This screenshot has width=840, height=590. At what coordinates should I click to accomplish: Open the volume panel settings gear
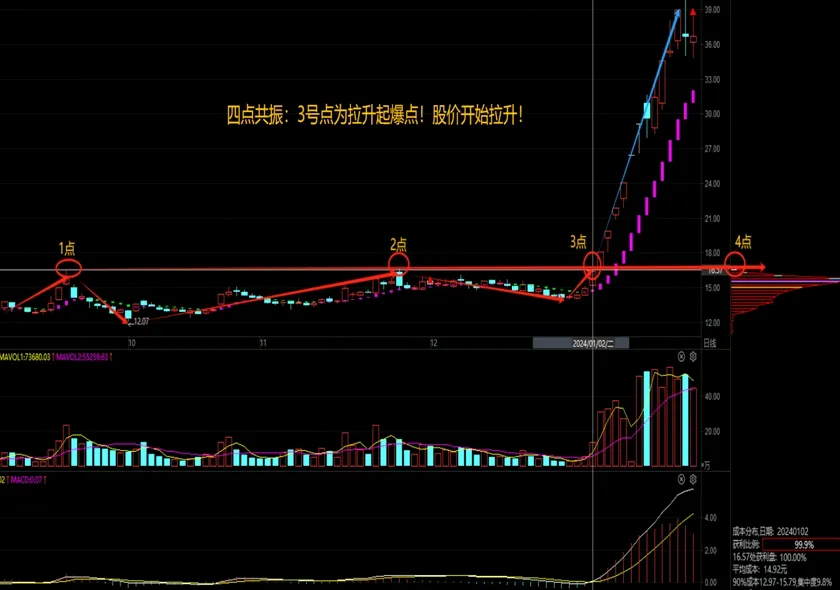coord(693,356)
